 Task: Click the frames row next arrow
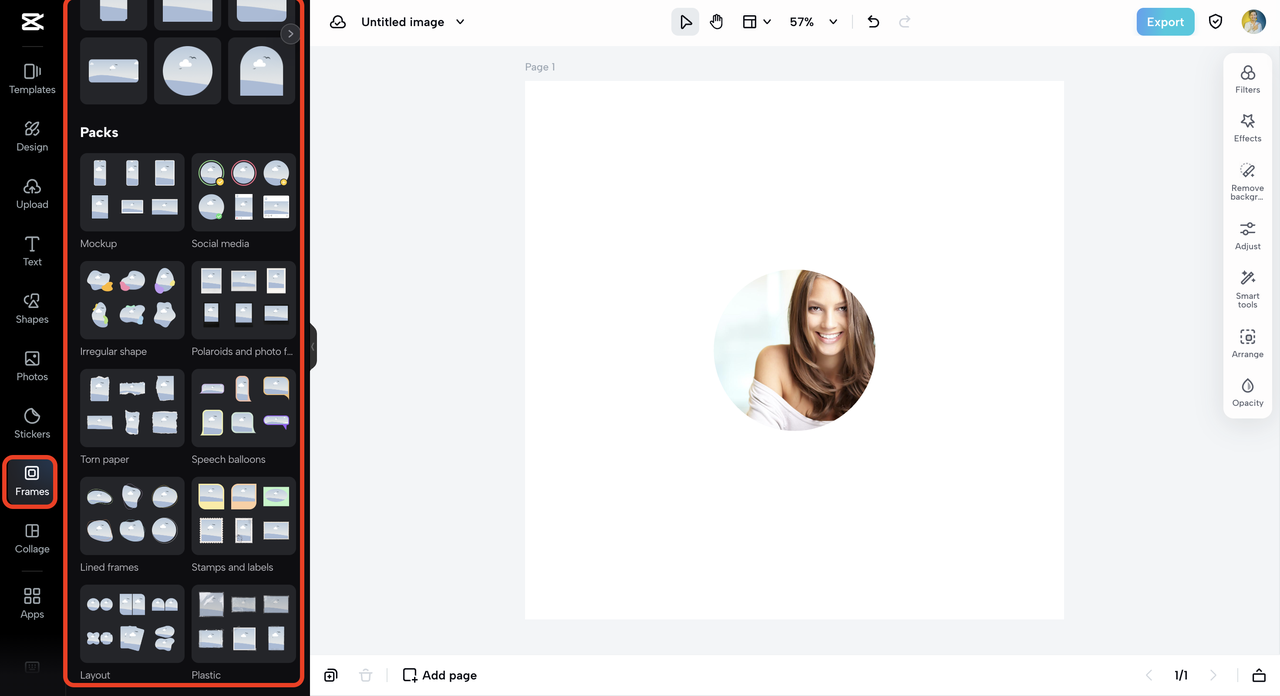point(290,34)
